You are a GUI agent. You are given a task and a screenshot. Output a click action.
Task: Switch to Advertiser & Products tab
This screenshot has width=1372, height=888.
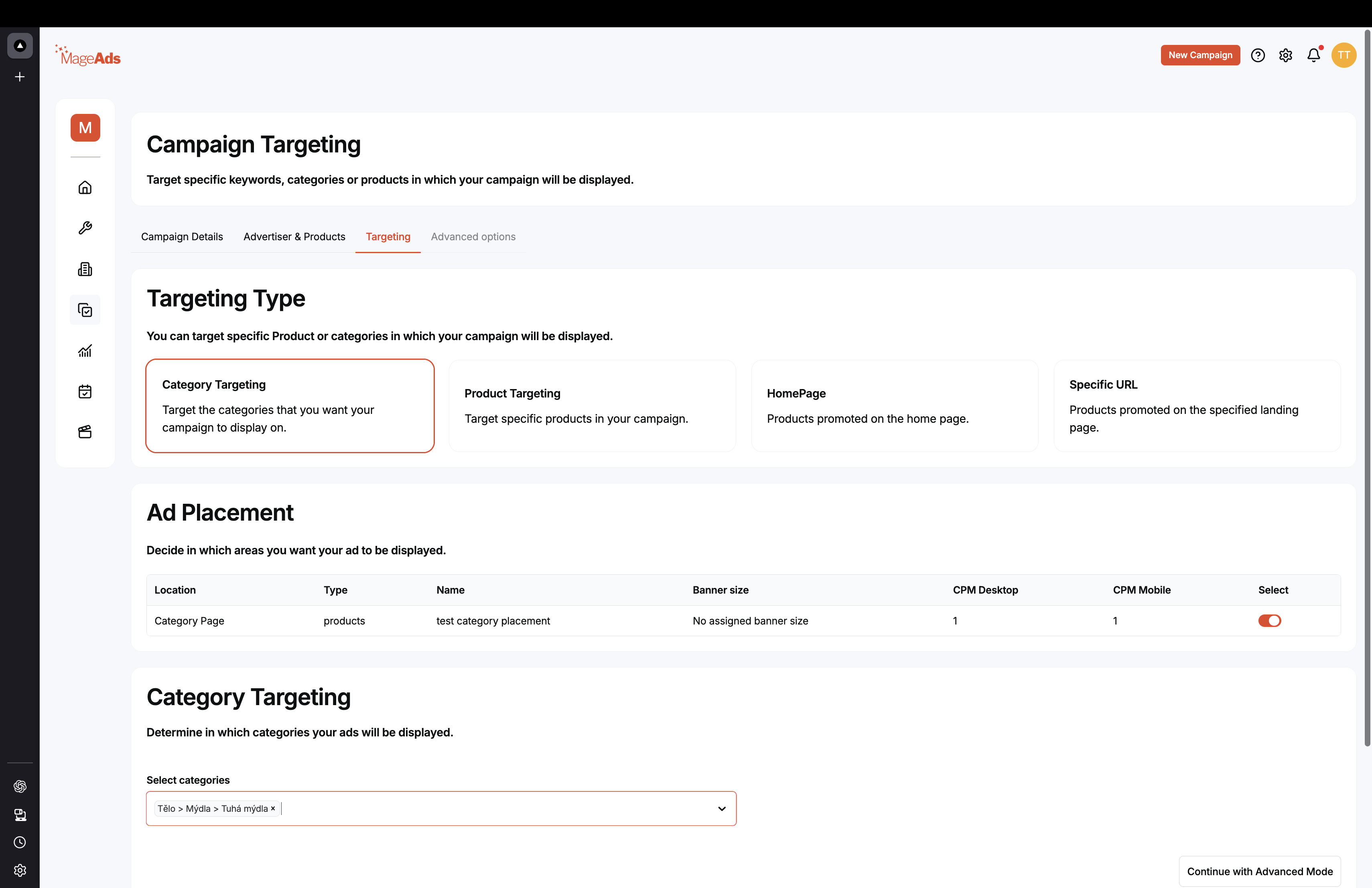(x=294, y=236)
